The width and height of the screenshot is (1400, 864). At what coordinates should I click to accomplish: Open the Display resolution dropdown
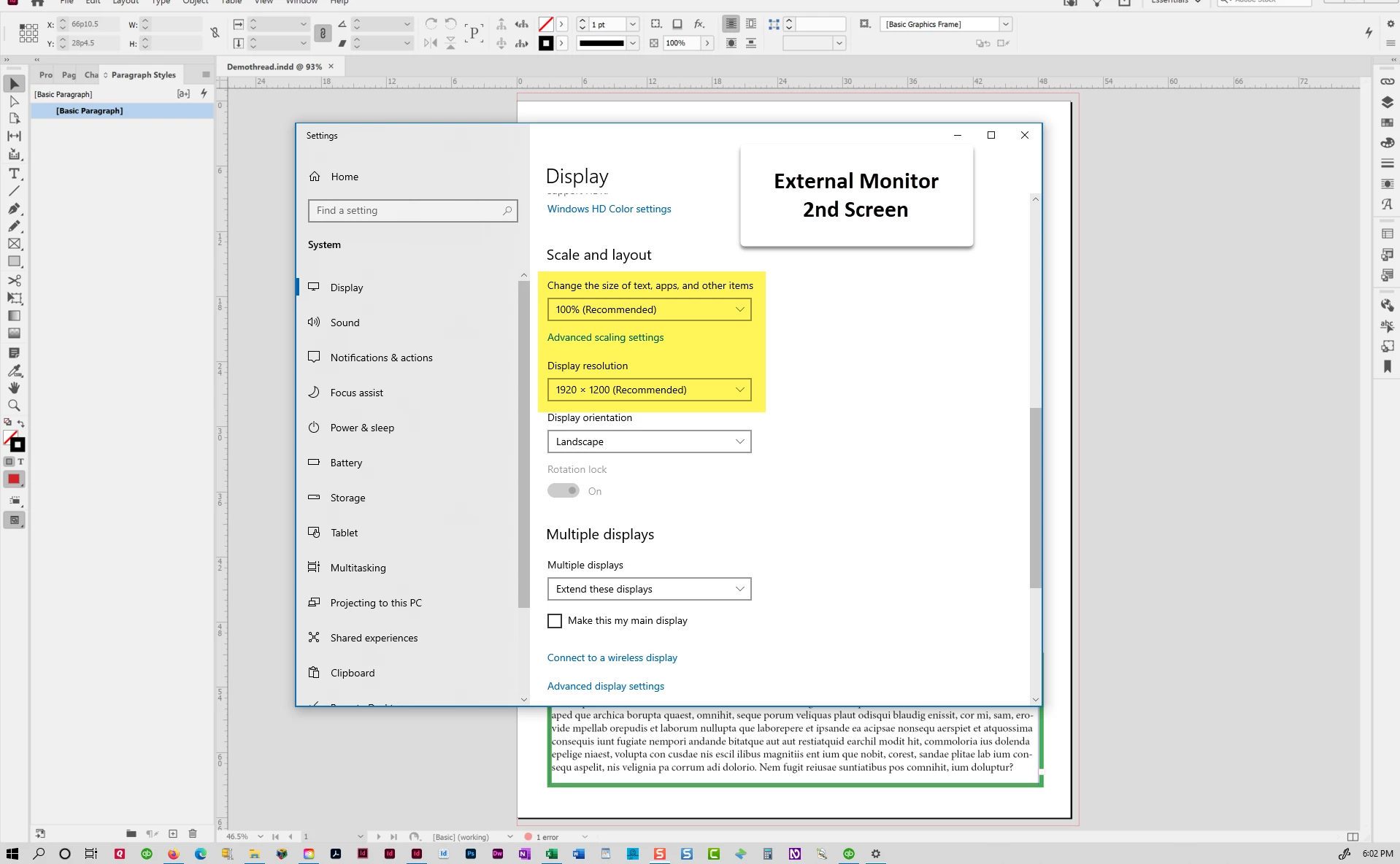coord(649,390)
